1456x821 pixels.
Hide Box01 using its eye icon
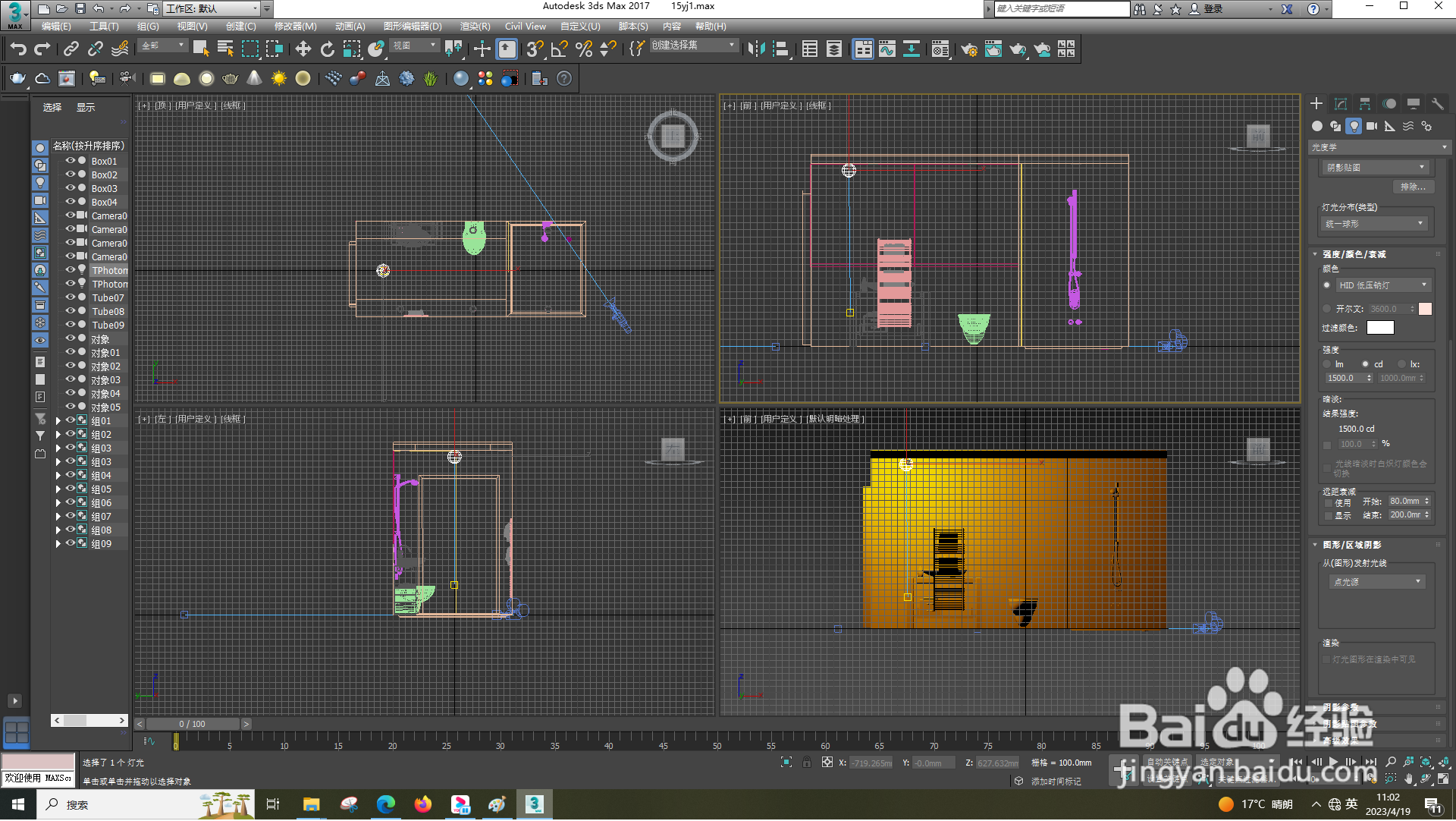pos(70,161)
